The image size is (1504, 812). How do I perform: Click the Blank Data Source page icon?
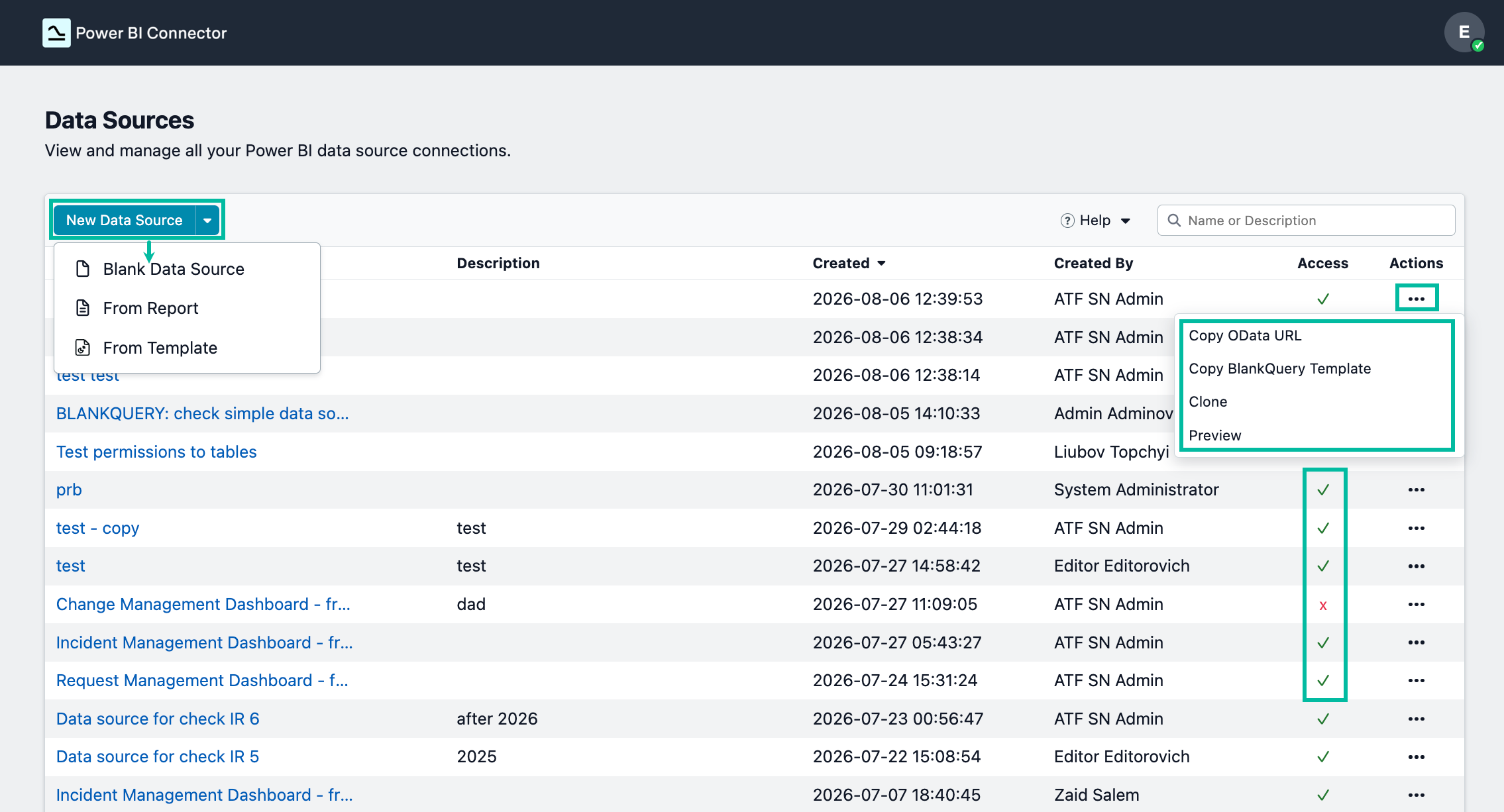click(x=83, y=269)
